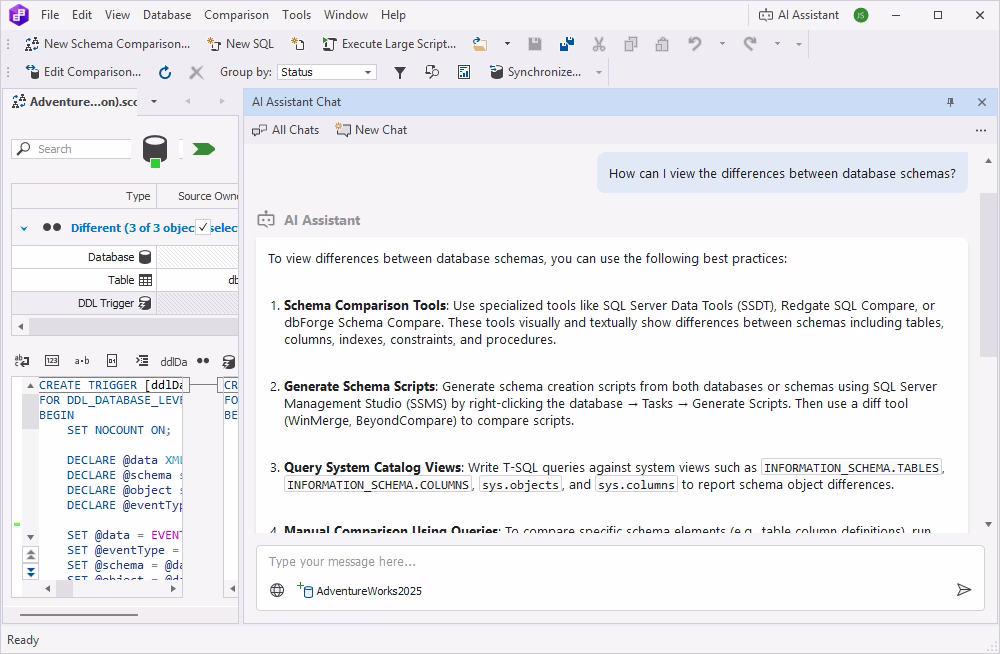Open the Database menu

click(166, 15)
